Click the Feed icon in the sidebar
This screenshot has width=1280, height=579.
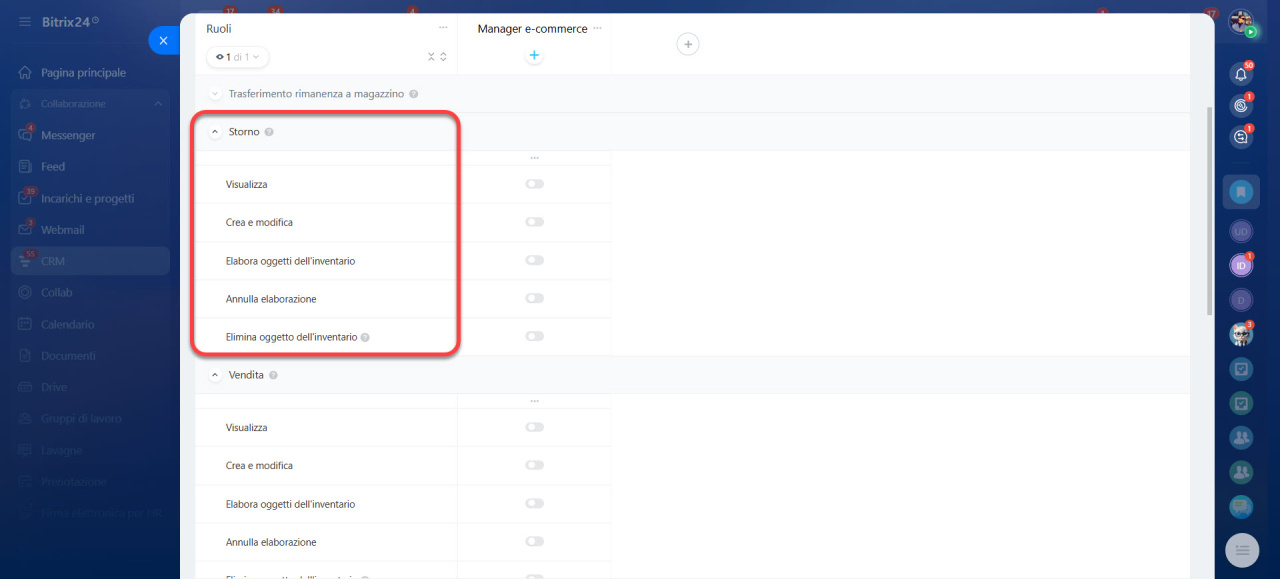coord(25,167)
